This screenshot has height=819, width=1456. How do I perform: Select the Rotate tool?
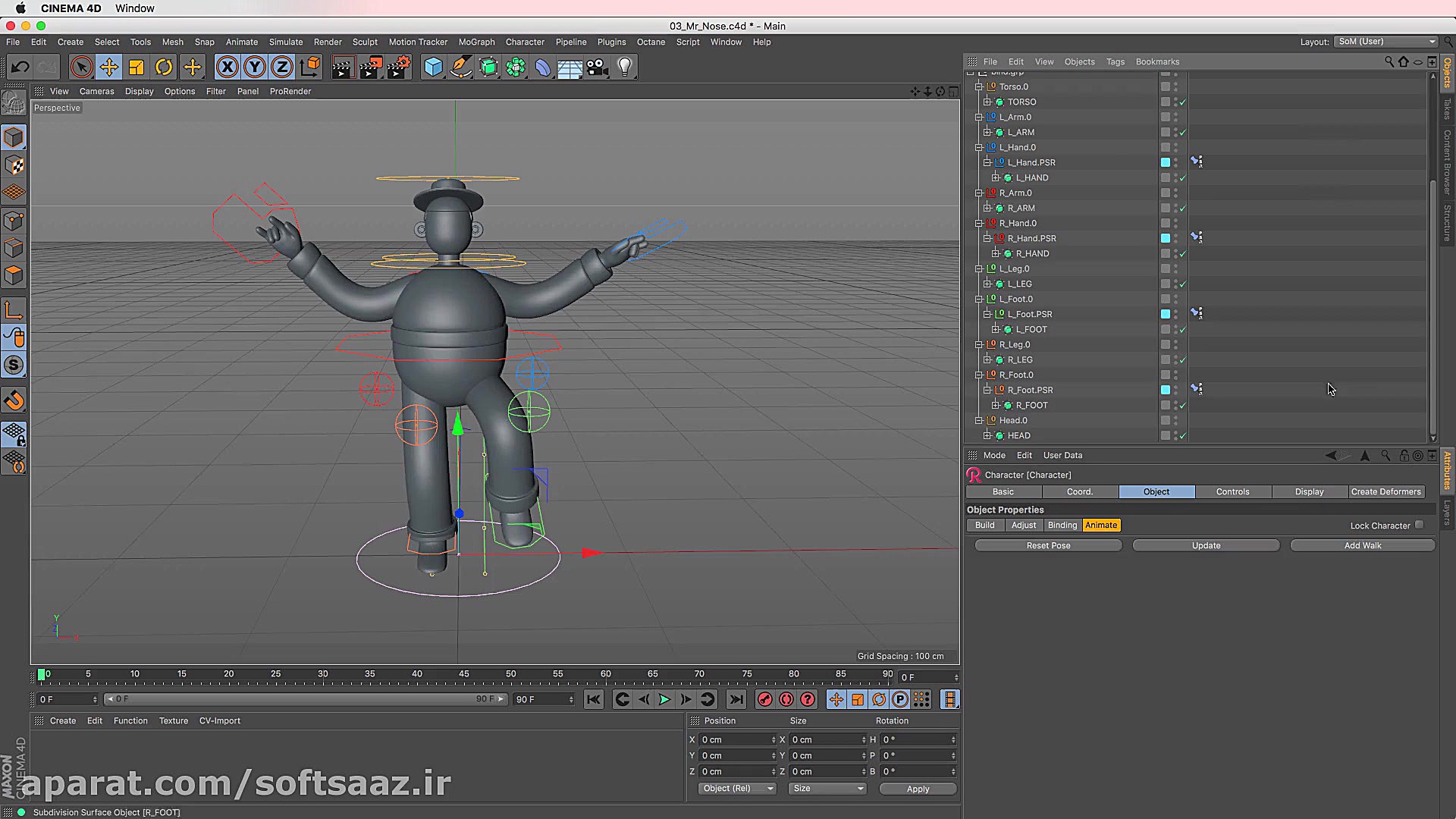tap(164, 67)
